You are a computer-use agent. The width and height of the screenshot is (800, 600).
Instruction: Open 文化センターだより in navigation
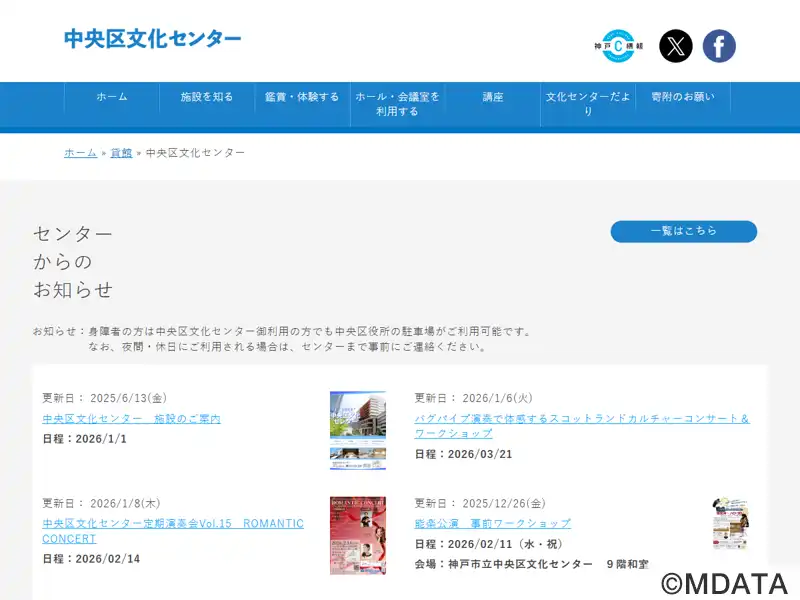pos(588,104)
